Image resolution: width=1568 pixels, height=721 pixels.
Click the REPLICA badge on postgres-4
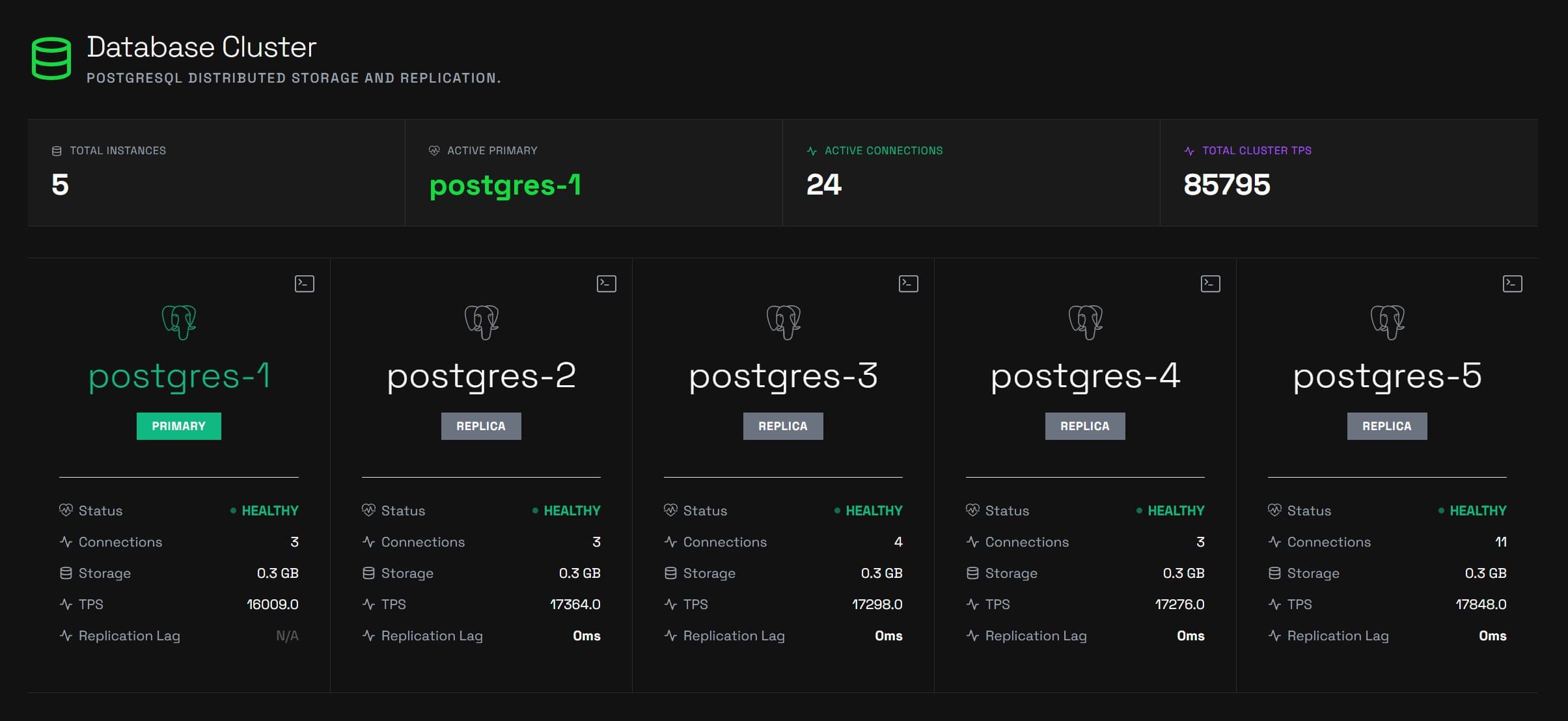[1085, 426]
